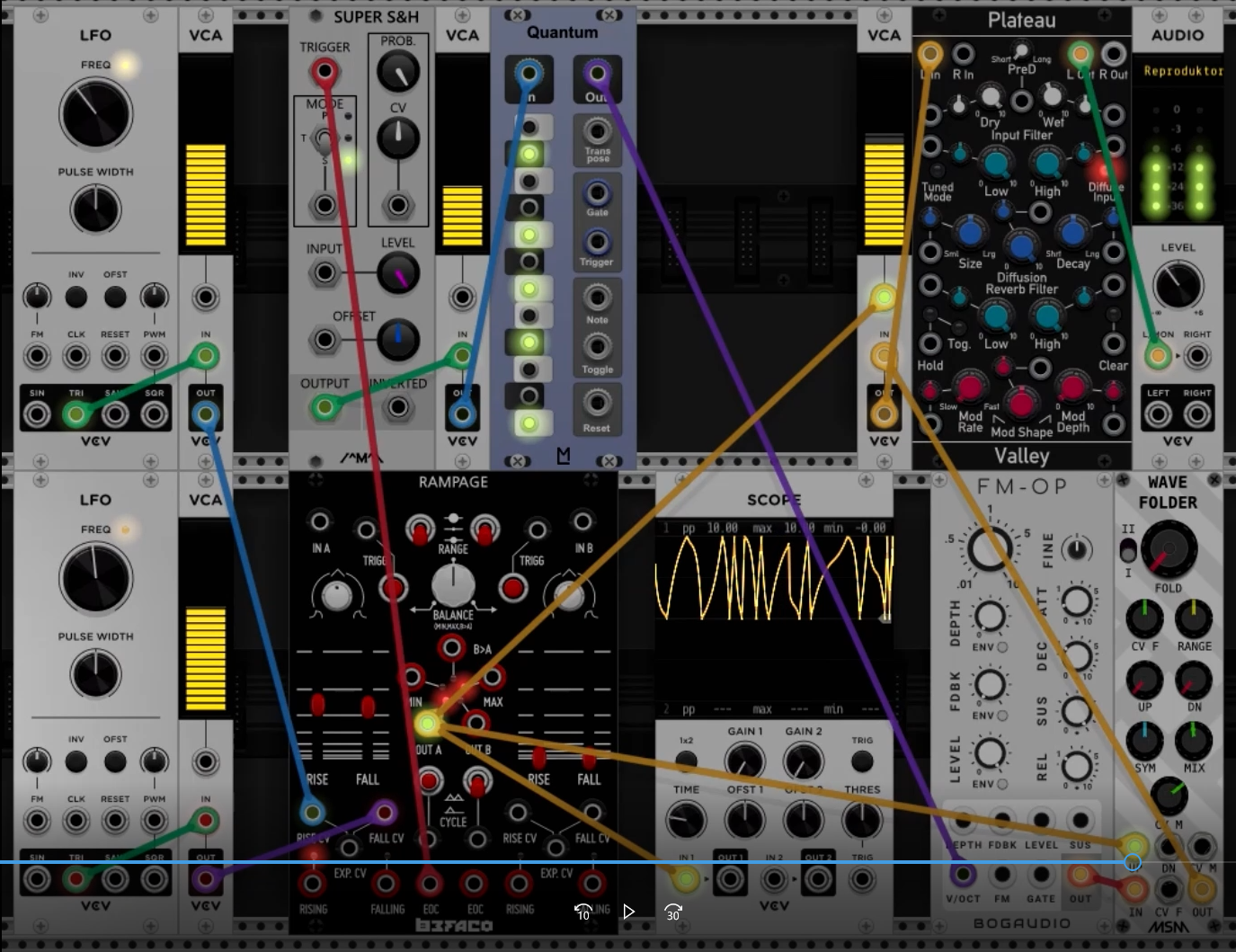
Task: Click the SUPER S&H OUTPUT jack
Action: coord(325,407)
